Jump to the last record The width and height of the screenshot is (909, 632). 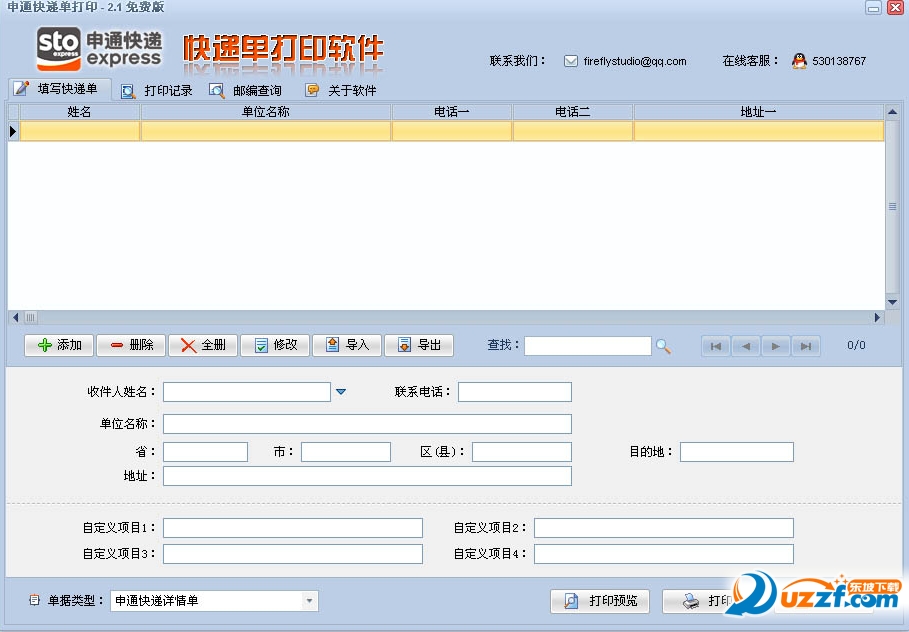click(x=806, y=346)
